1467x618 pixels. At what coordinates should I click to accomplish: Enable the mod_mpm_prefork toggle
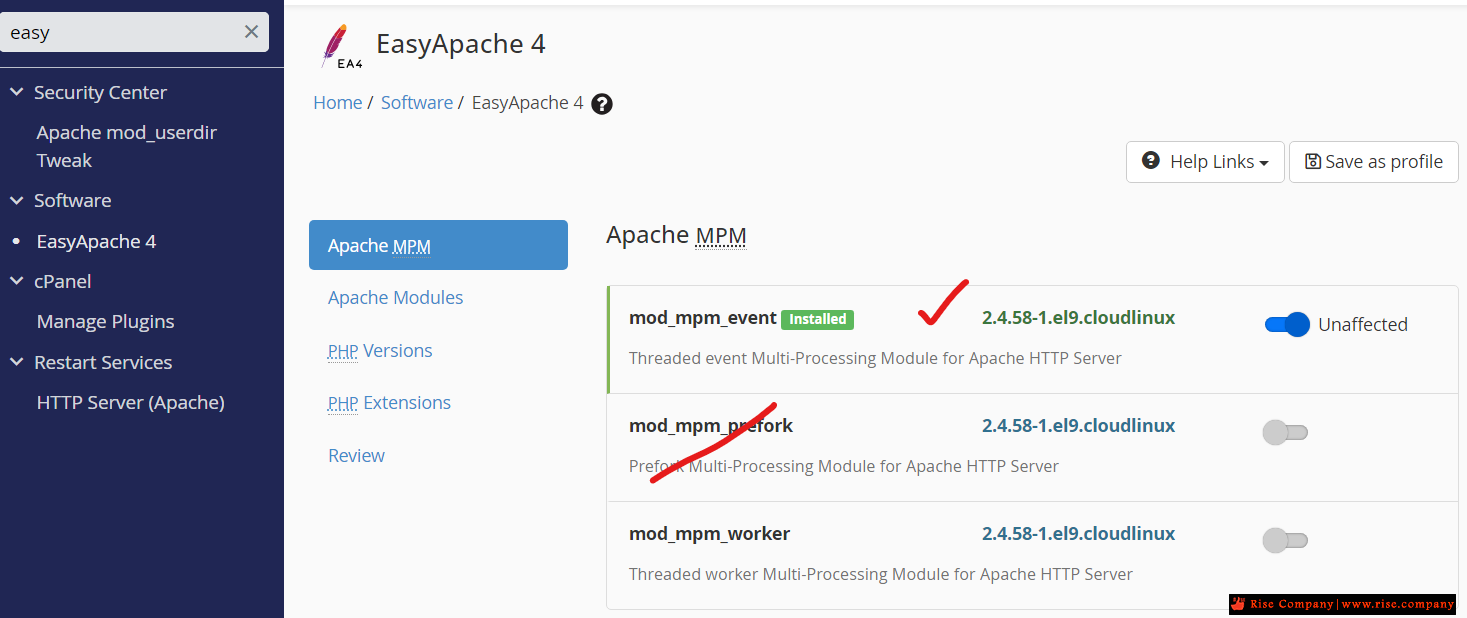click(1285, 432)
